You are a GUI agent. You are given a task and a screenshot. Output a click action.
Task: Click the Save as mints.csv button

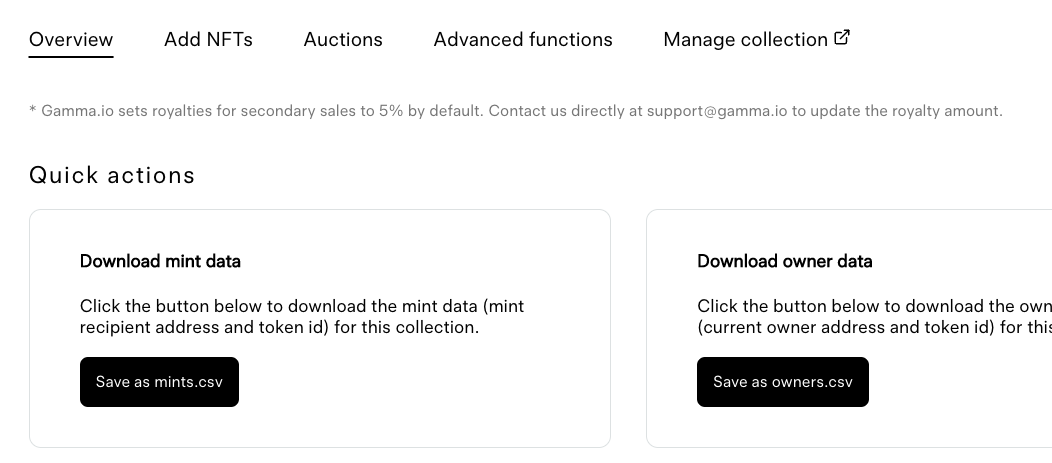(159, 382)
